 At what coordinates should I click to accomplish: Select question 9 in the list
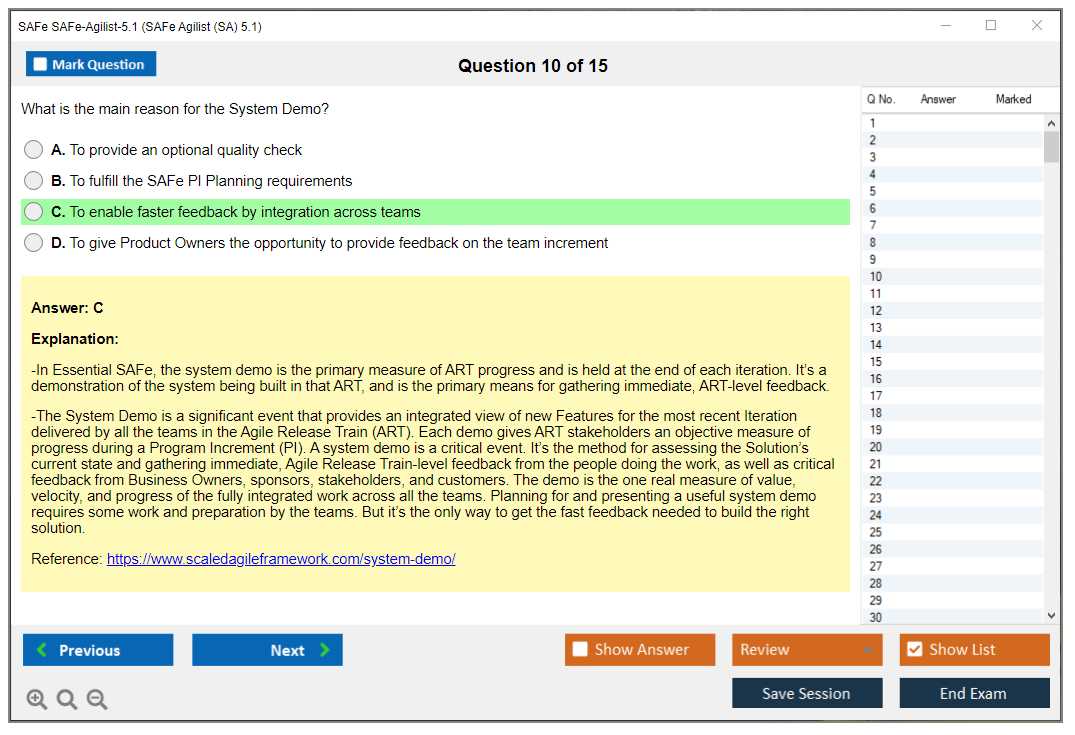point(952,259)
